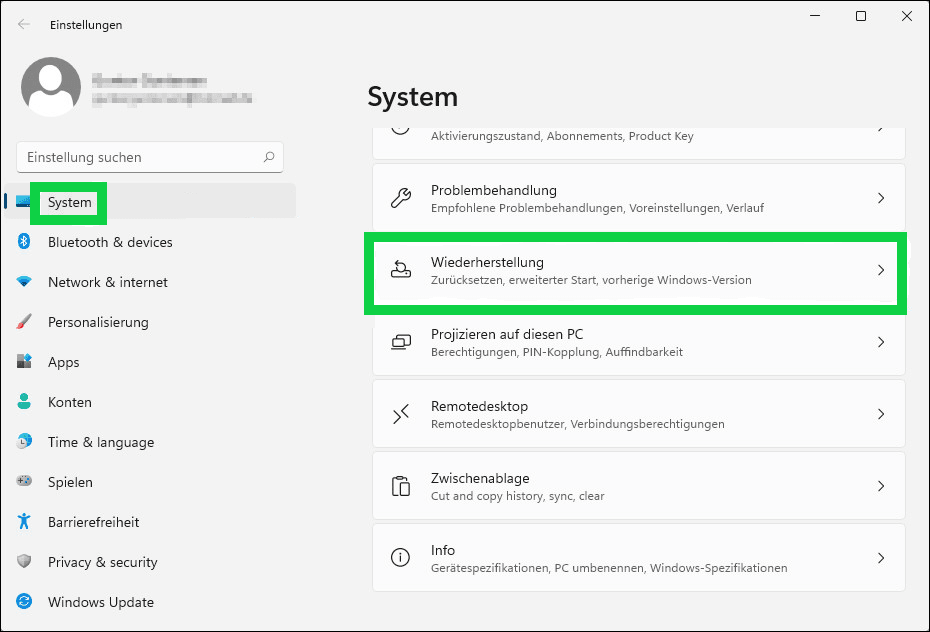Click the Personalisierung paintbrush icon
Viewport: 930px width, 632px height.
tap(24, 322)
